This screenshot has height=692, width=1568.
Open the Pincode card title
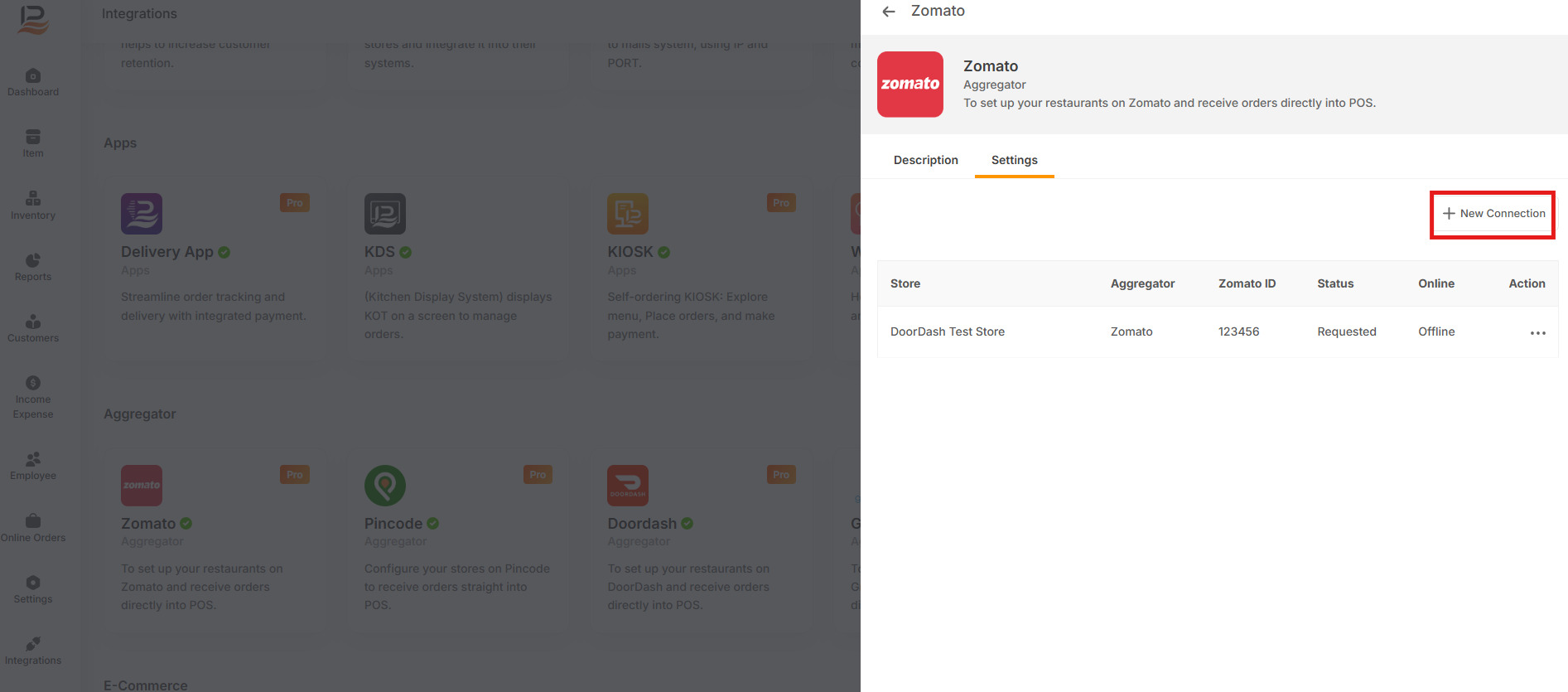pyautogui.click(x=393, y=524)
